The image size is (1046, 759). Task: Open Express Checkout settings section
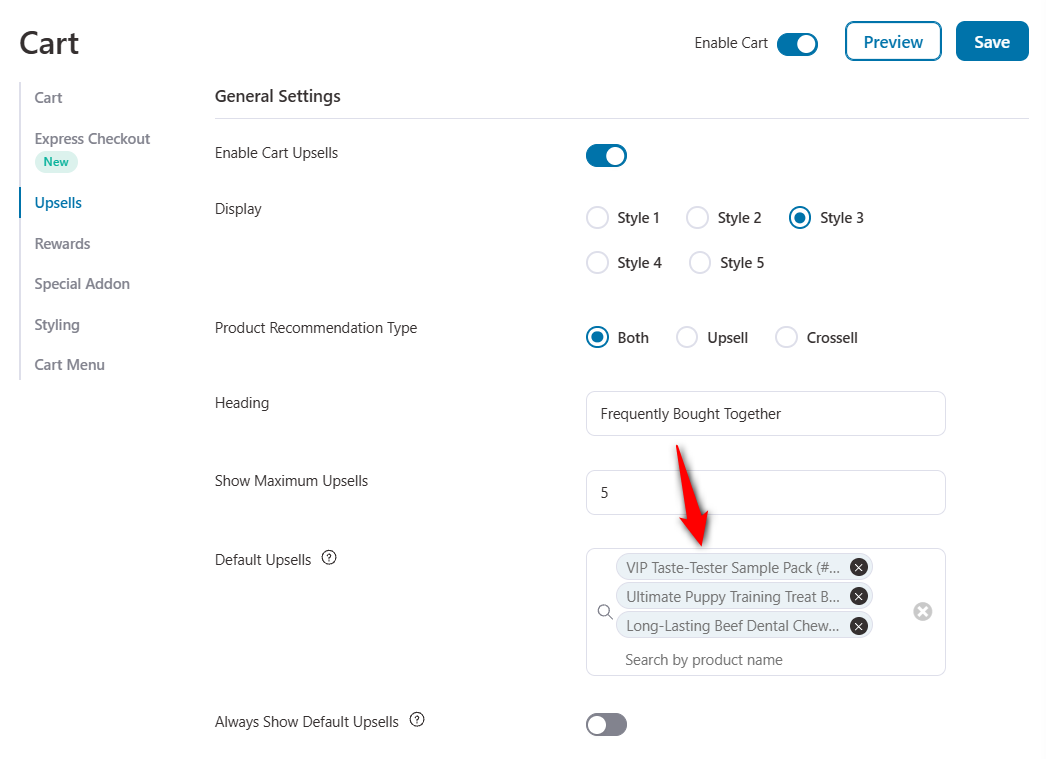(x=92, y=139)
